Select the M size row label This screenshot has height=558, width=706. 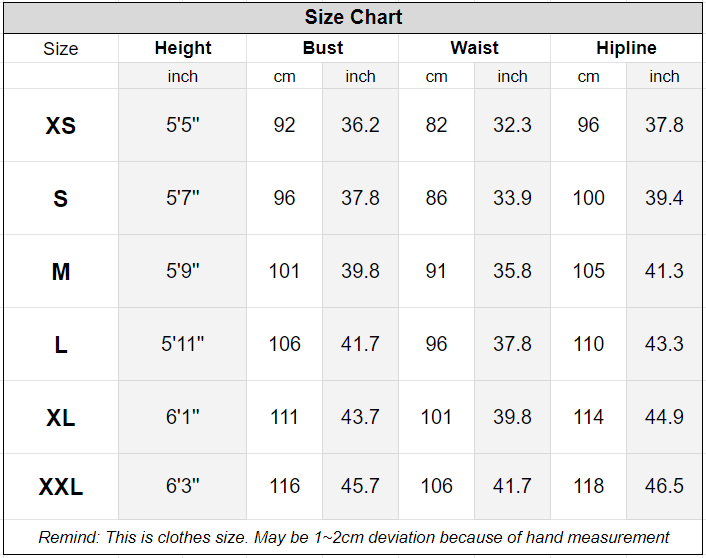click(x=61, y=271)
